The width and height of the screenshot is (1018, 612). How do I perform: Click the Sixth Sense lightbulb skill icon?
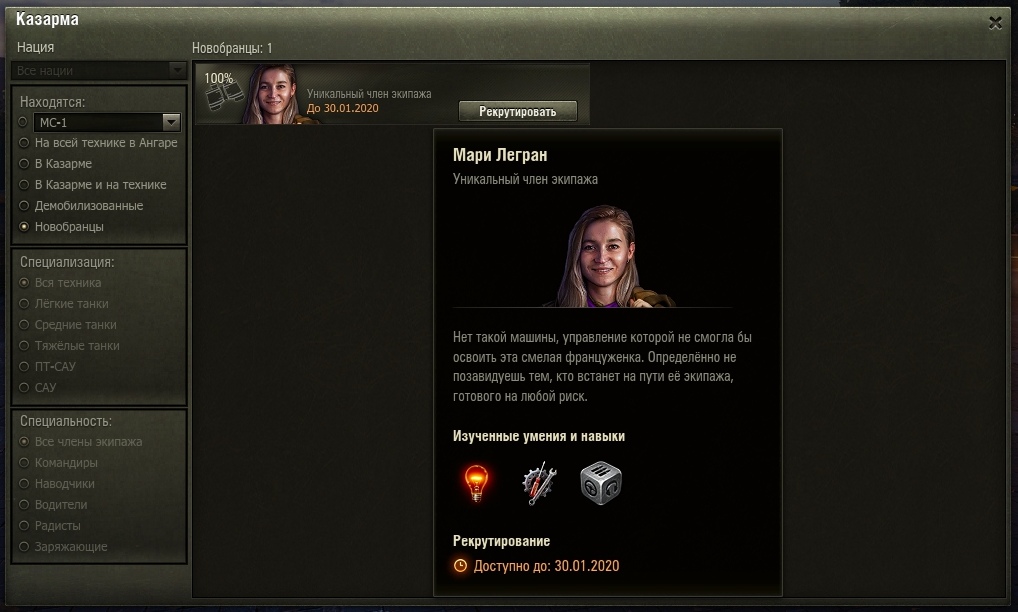(476, 483)
